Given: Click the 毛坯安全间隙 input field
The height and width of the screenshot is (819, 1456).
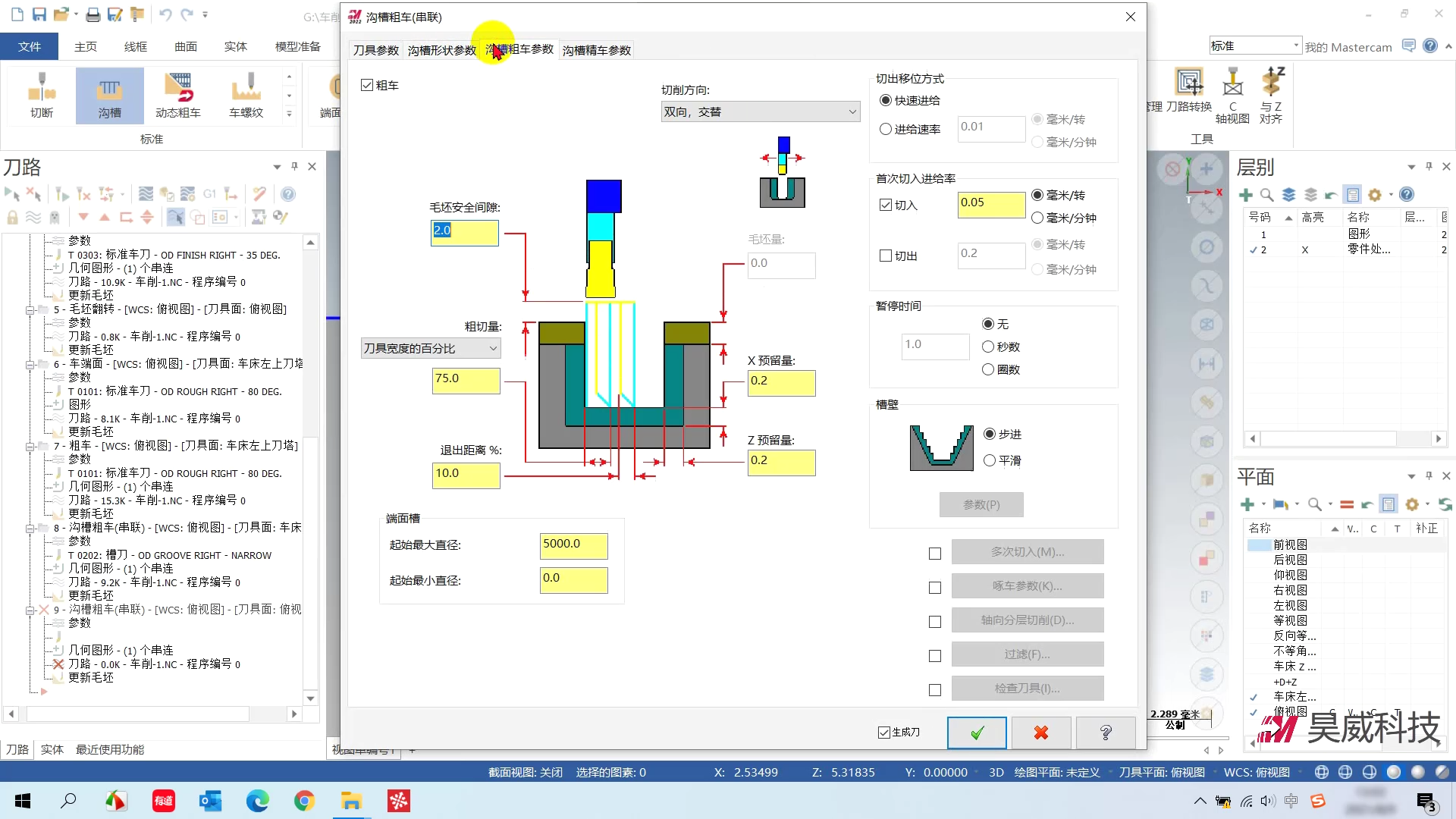Looking at the screenshot, I should click(x=464, y=231).
